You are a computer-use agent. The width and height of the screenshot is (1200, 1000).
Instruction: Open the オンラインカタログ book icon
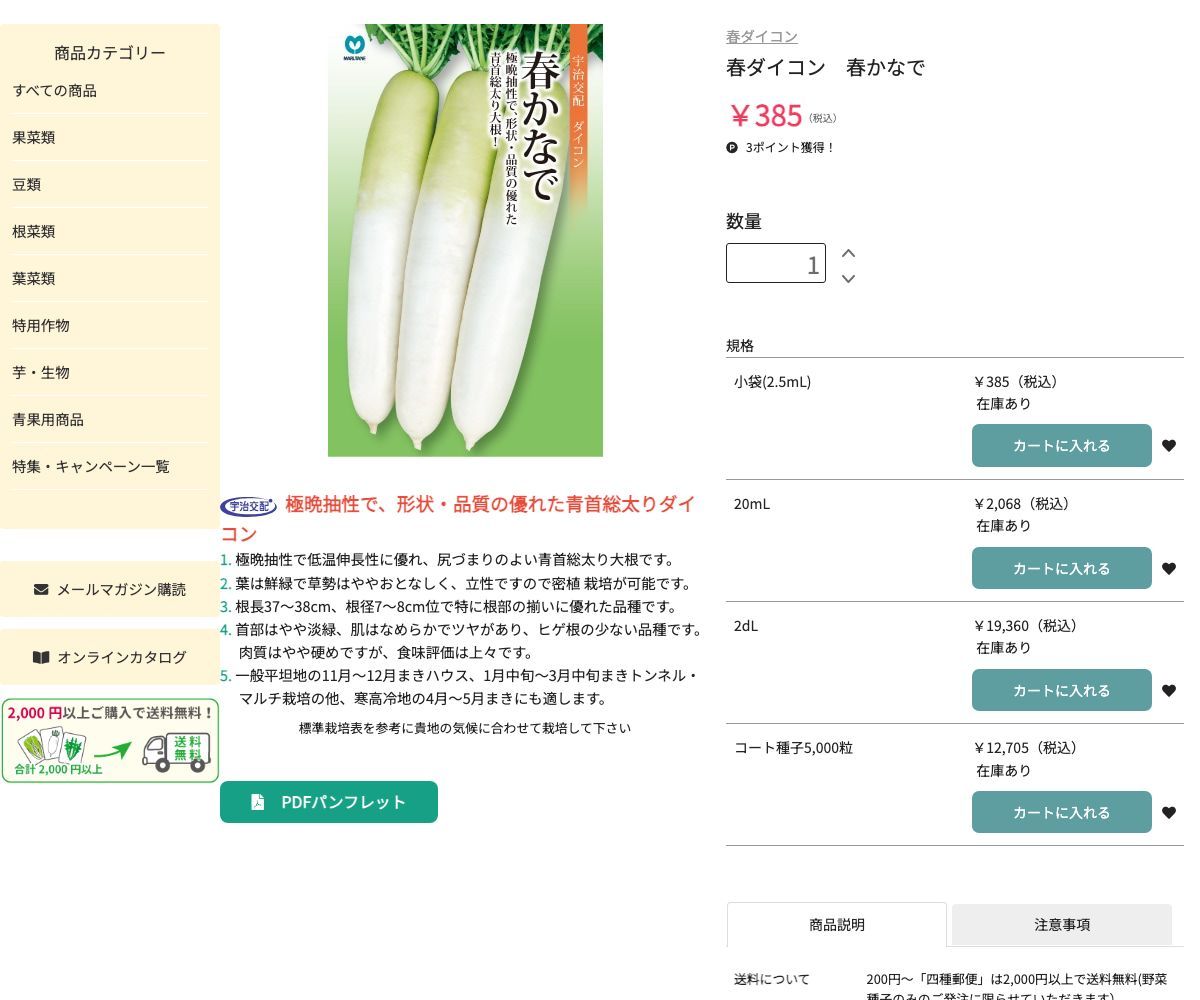[x=41, y=657]
